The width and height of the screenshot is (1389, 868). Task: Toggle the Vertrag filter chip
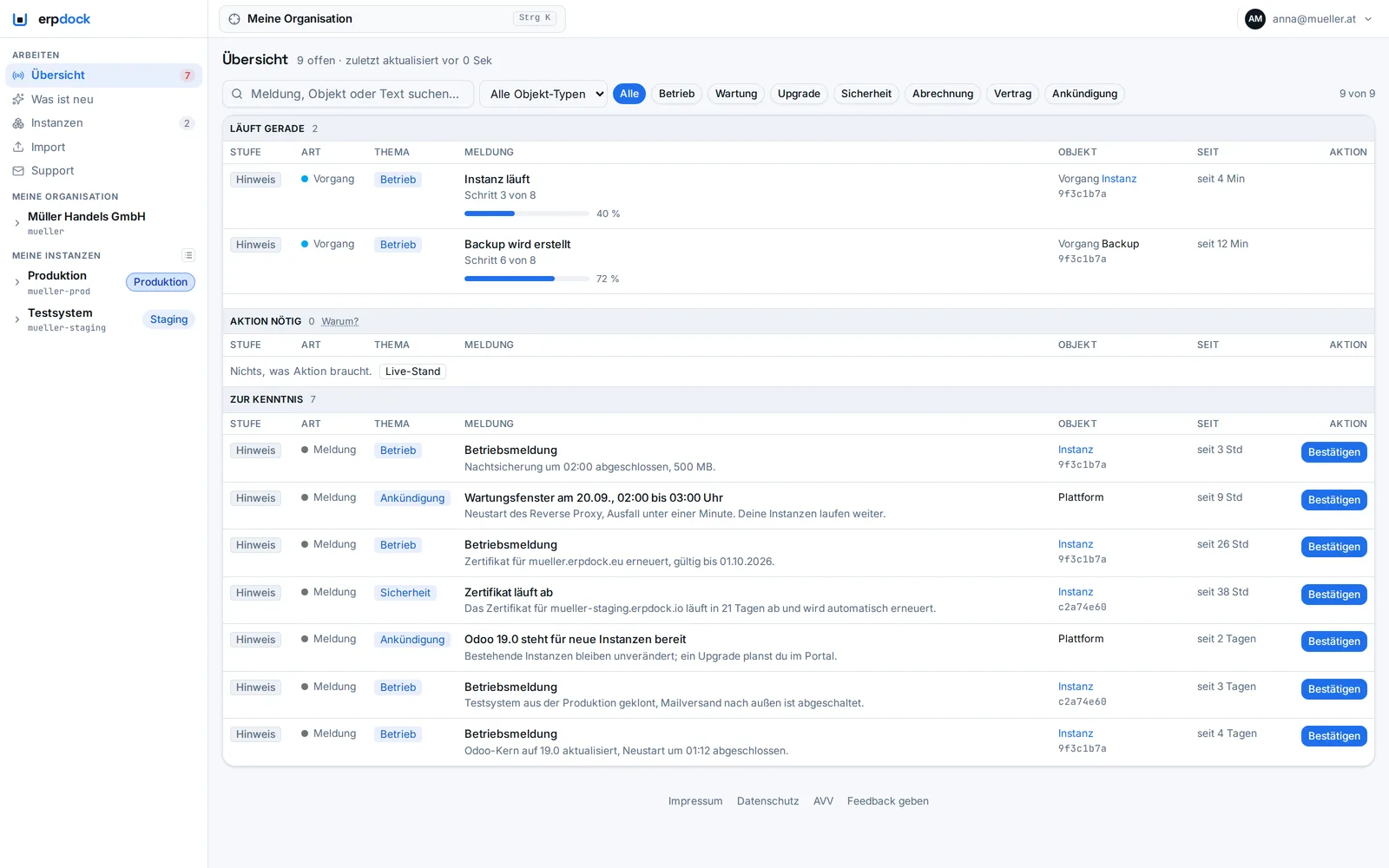click(x=1013, y=94)
